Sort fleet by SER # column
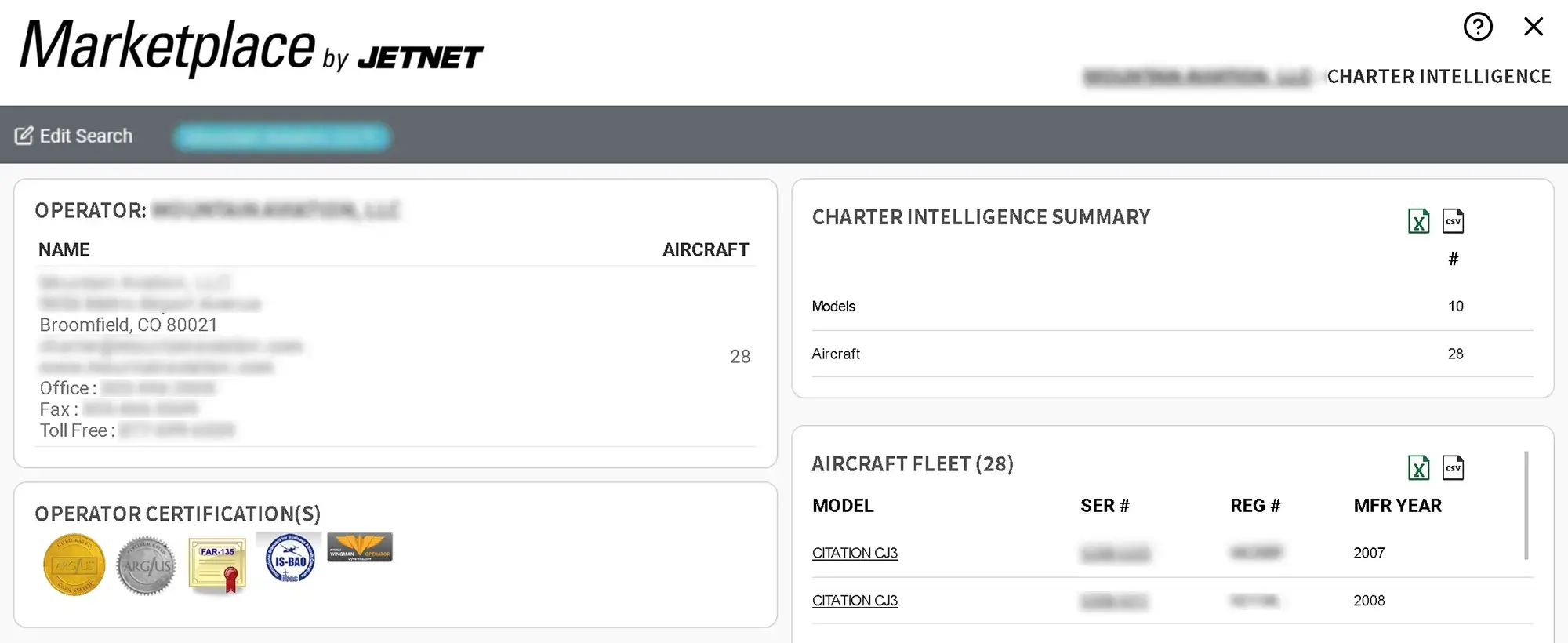This screenshot has width=1568, height=643. pyautogui.click(x=1105, y=506)
